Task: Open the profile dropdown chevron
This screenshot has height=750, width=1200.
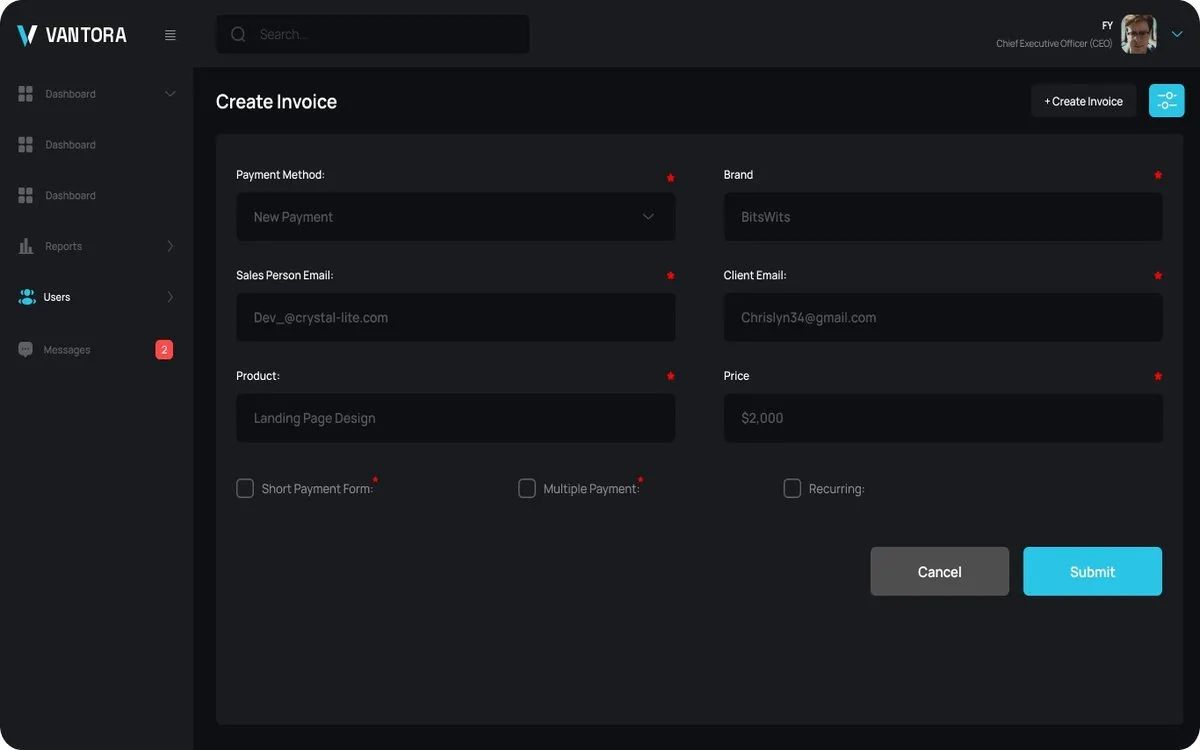Action: pos(1176,34)
